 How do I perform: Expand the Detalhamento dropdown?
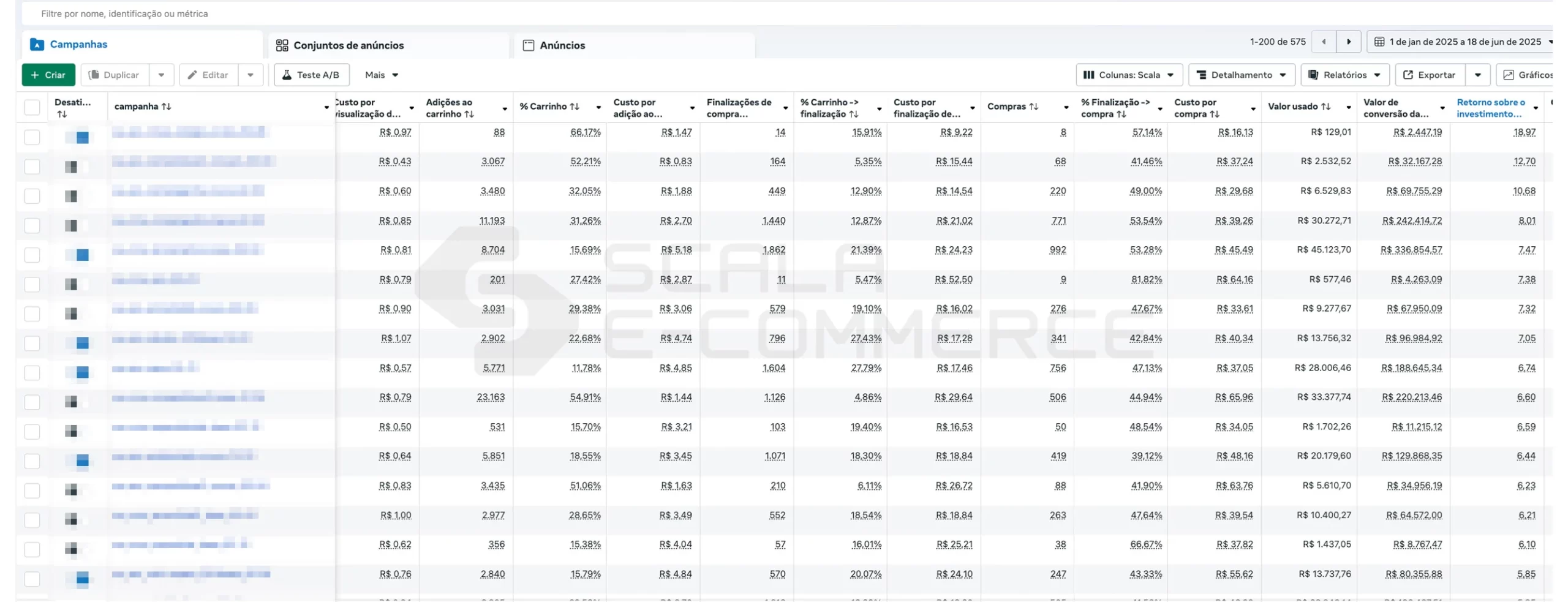pos(1241,75)
